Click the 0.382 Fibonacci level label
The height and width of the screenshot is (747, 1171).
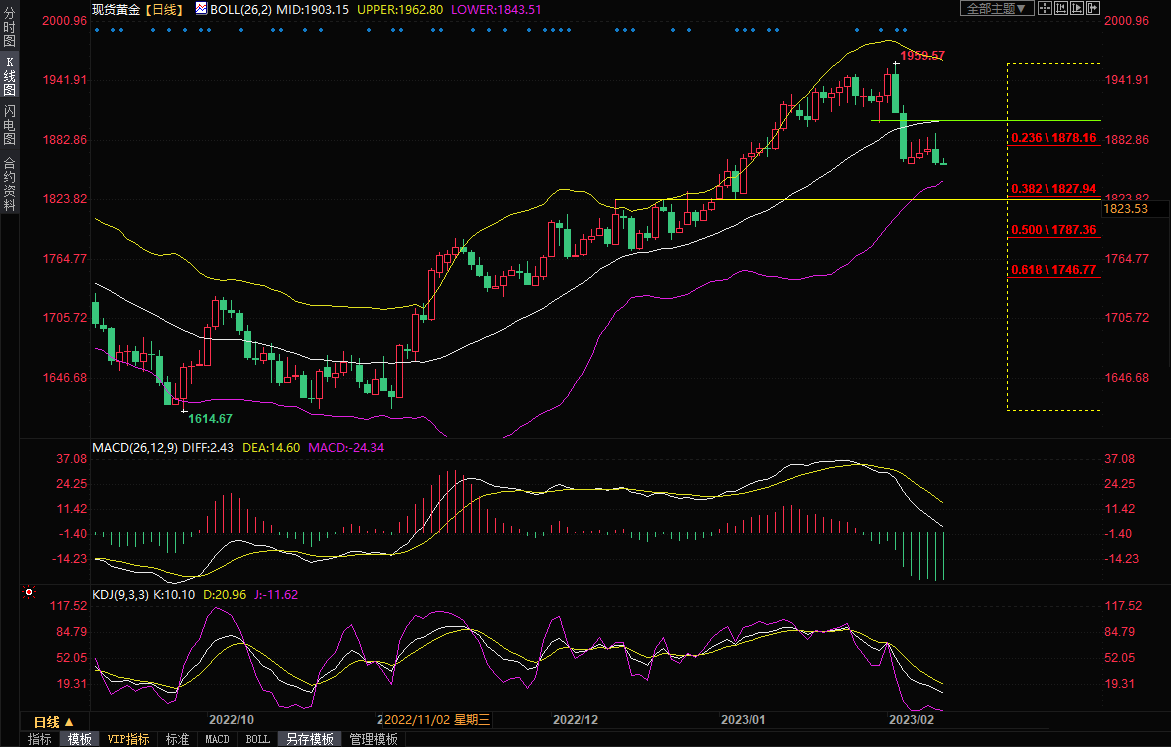tap(1053, 188)
